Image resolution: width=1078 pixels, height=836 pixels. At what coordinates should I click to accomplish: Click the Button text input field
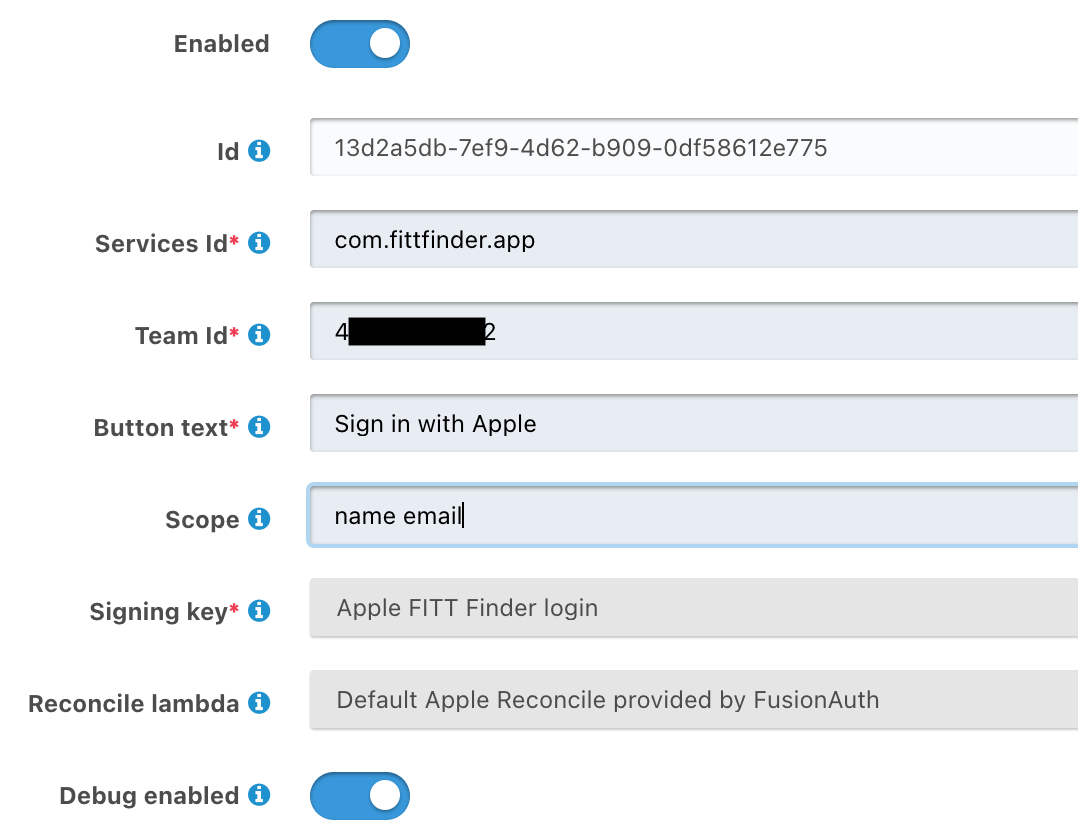coord(694,424)
